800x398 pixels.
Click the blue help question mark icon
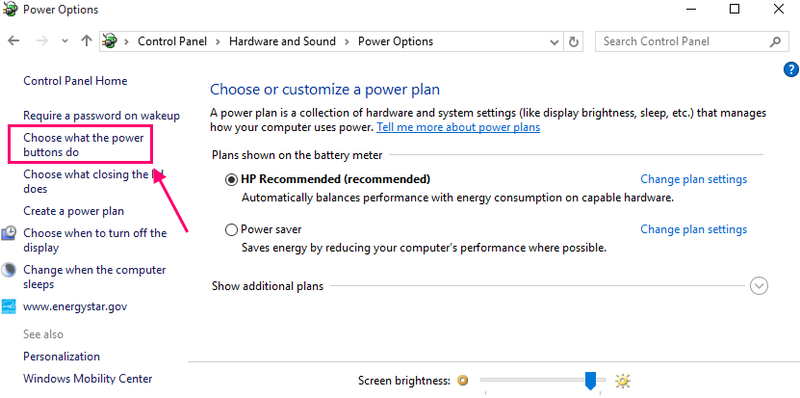(790, 69)
